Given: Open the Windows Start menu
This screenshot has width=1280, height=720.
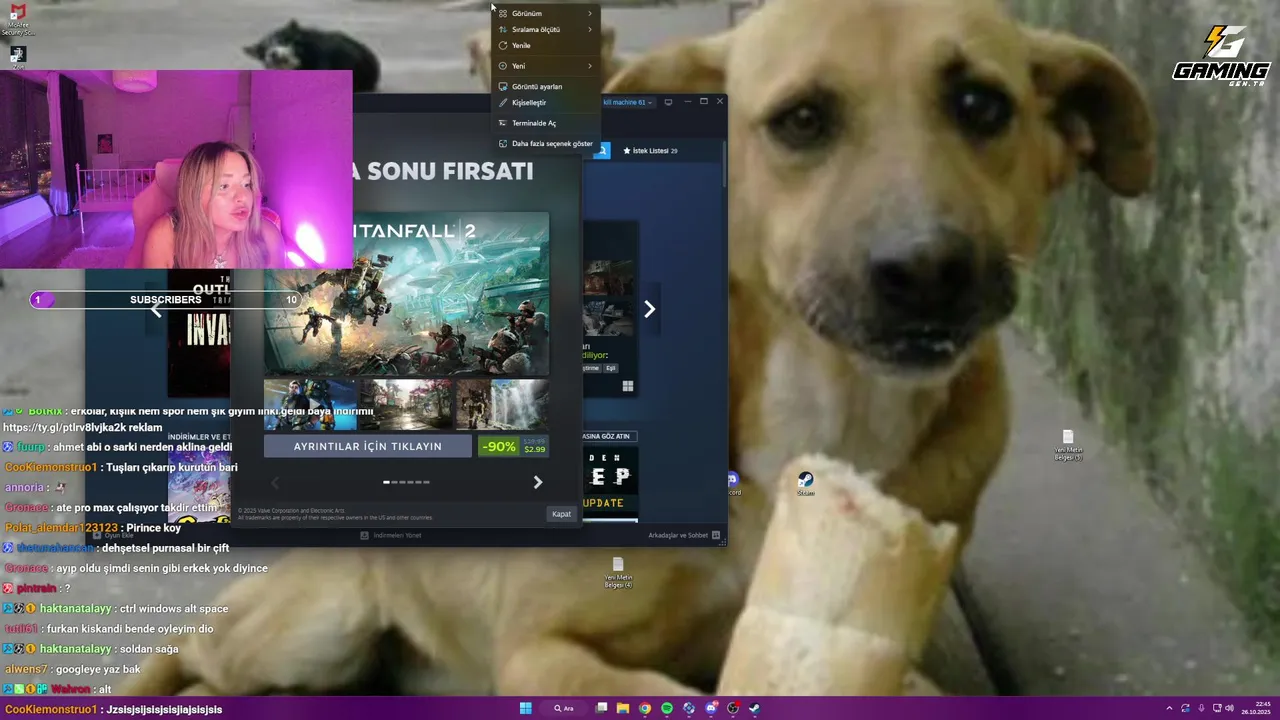Looking at the screenshot, I should (x=525, y=708).
